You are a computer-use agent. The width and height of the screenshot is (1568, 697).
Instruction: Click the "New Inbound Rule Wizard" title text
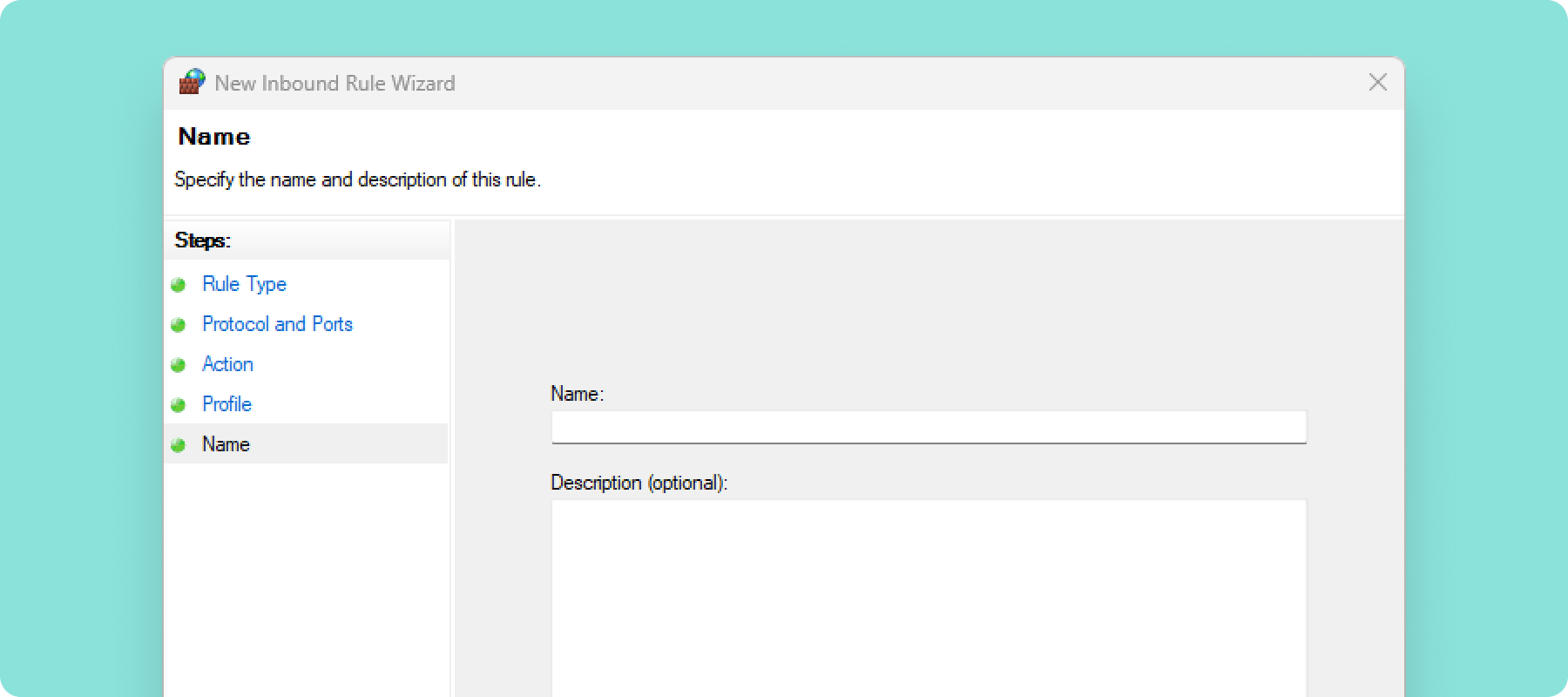point(335,83)
